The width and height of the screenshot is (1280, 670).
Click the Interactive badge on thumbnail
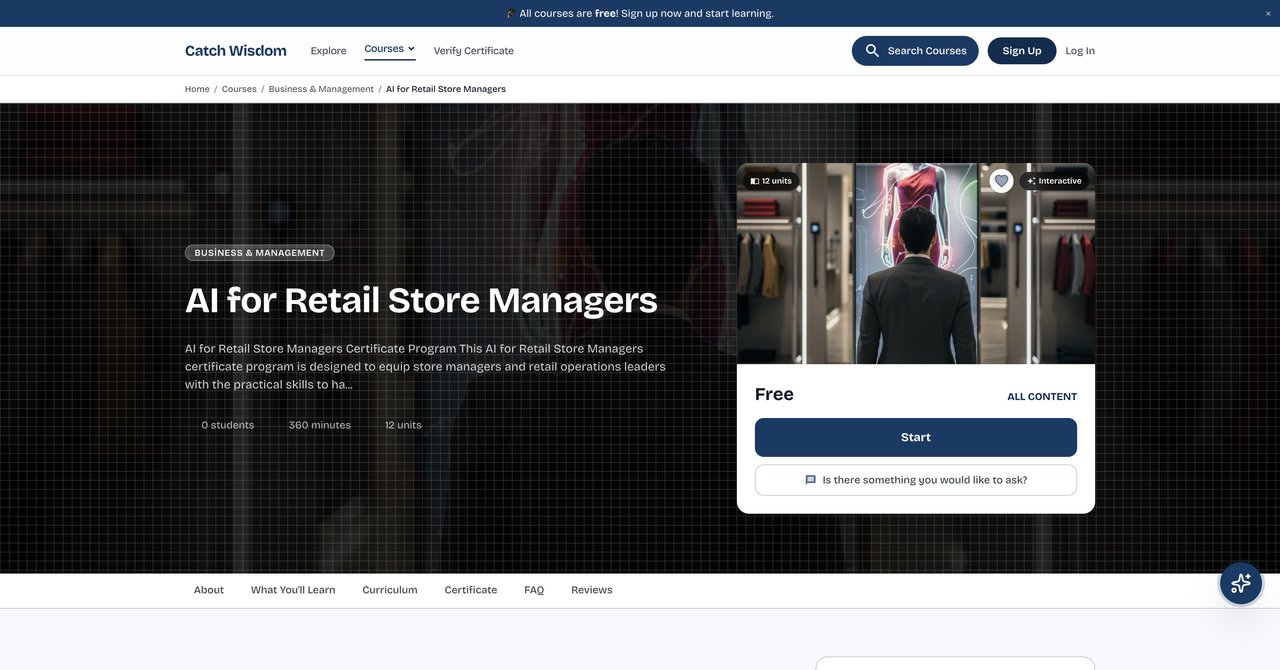tap(1055, 181)
